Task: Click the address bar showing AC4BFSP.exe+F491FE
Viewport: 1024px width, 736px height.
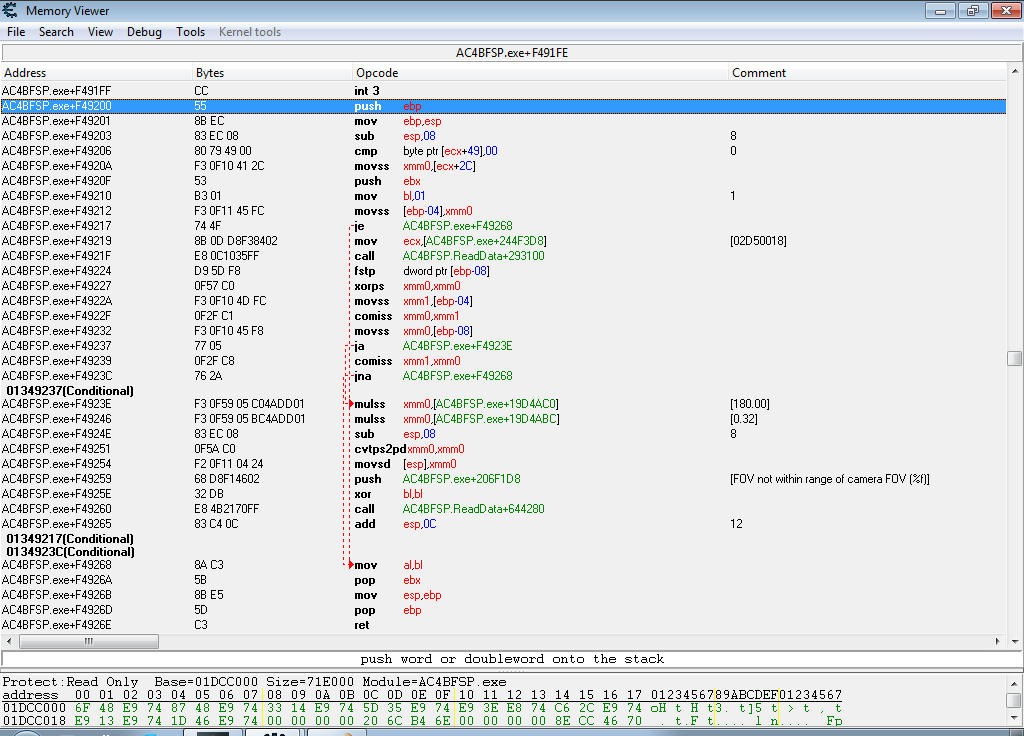Action: 512,52
